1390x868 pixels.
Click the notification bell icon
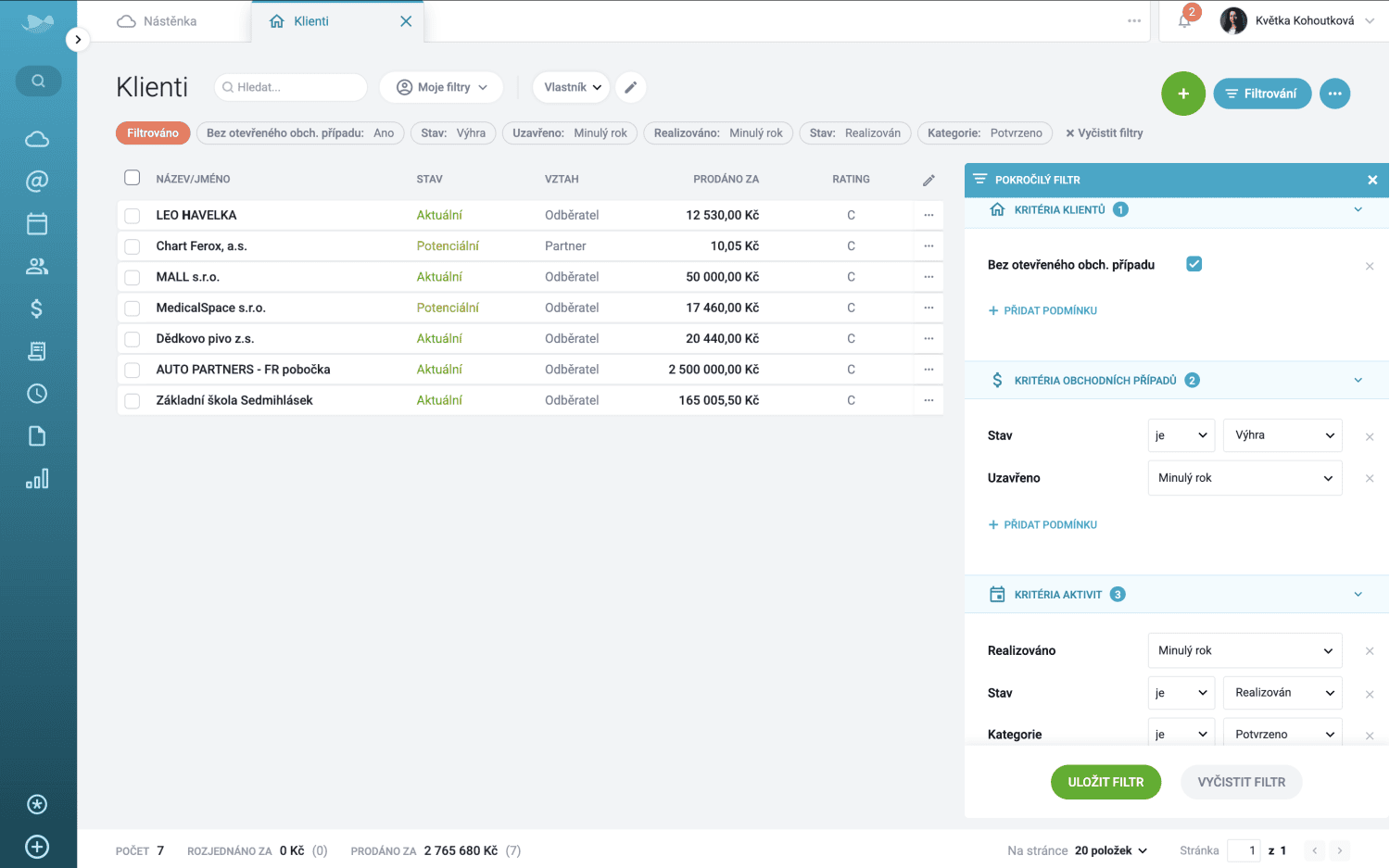[1185, 20]
